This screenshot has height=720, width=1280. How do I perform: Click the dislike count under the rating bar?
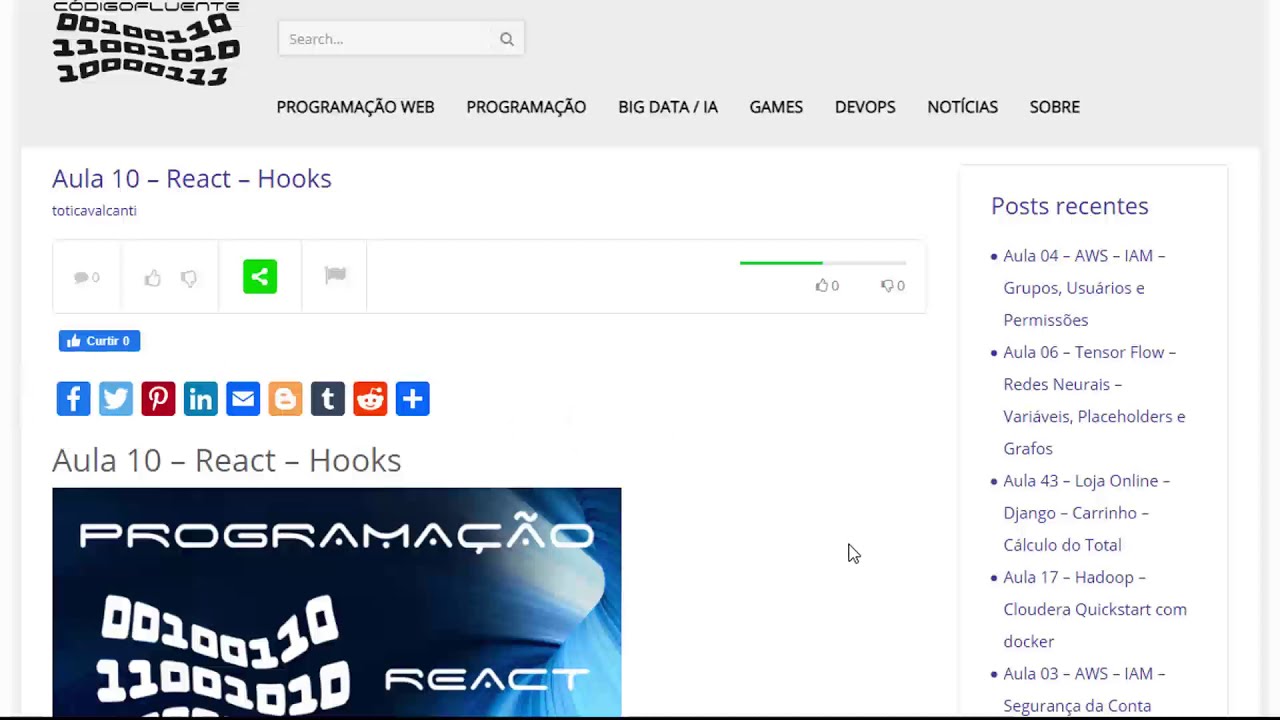pos(892,286)
